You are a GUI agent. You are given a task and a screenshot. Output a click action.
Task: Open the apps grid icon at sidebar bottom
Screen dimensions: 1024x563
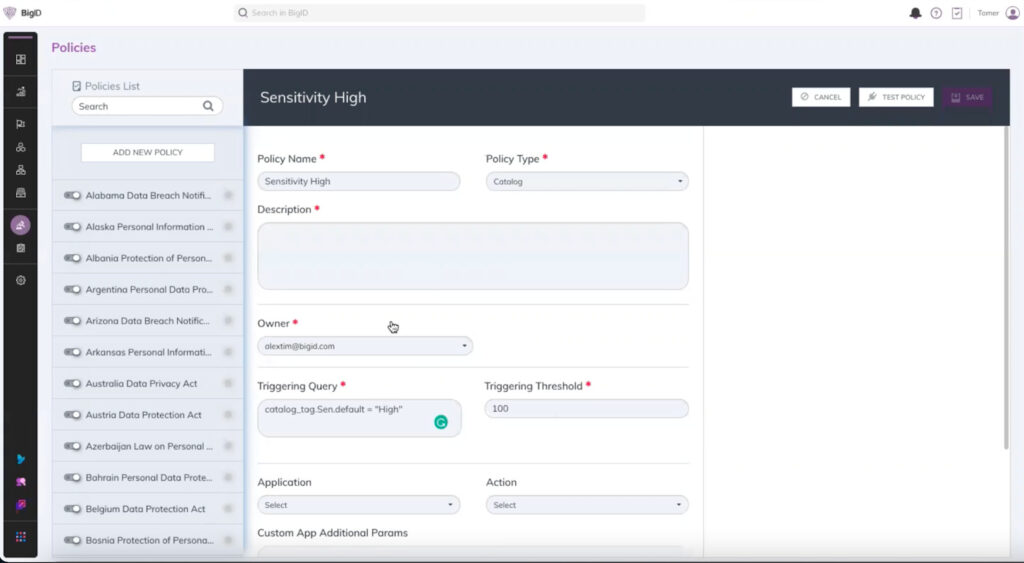(x=20, y=537)
